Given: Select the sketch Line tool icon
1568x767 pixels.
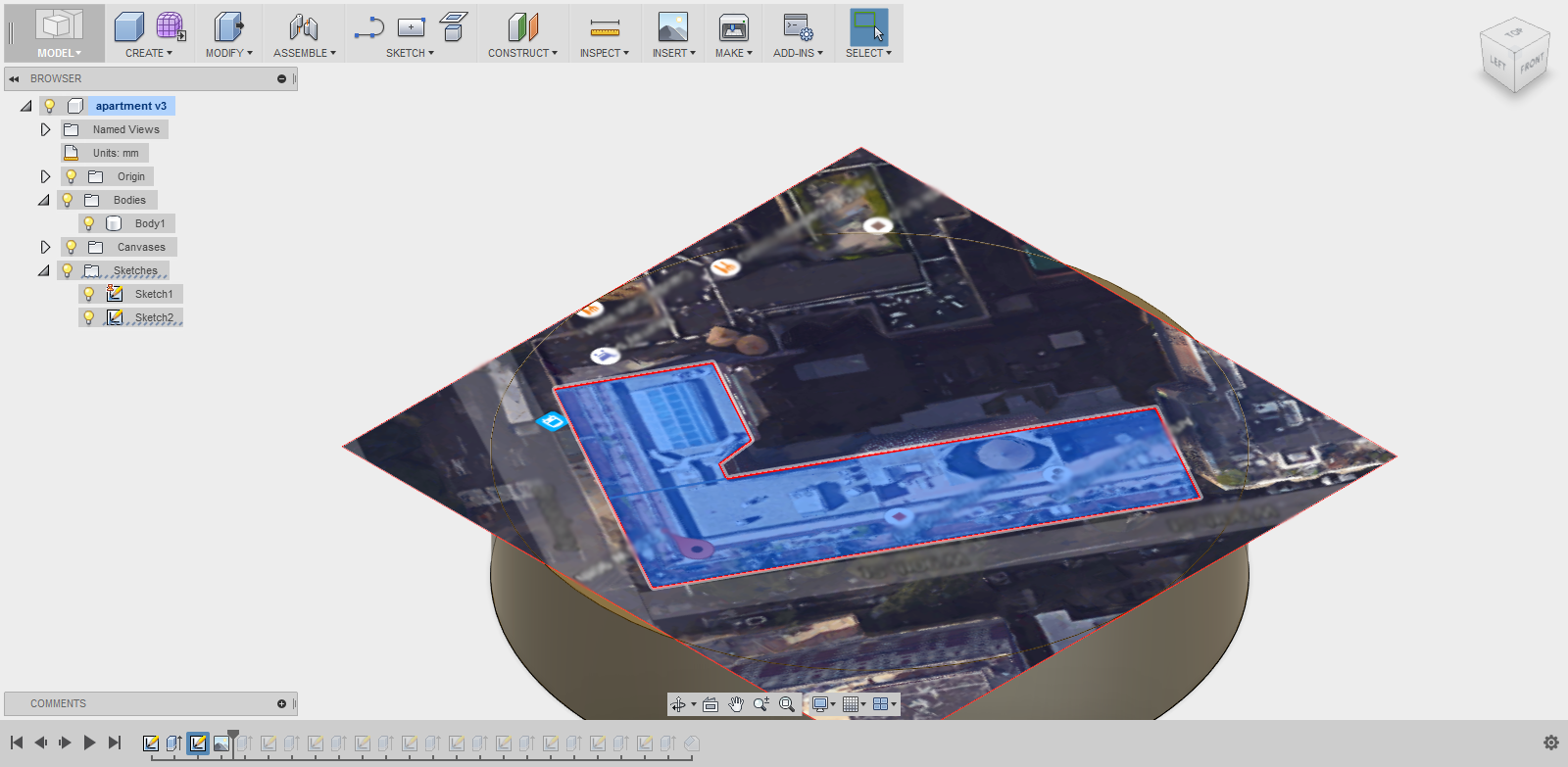Looking at the screenshot, I should pos(368,27).
